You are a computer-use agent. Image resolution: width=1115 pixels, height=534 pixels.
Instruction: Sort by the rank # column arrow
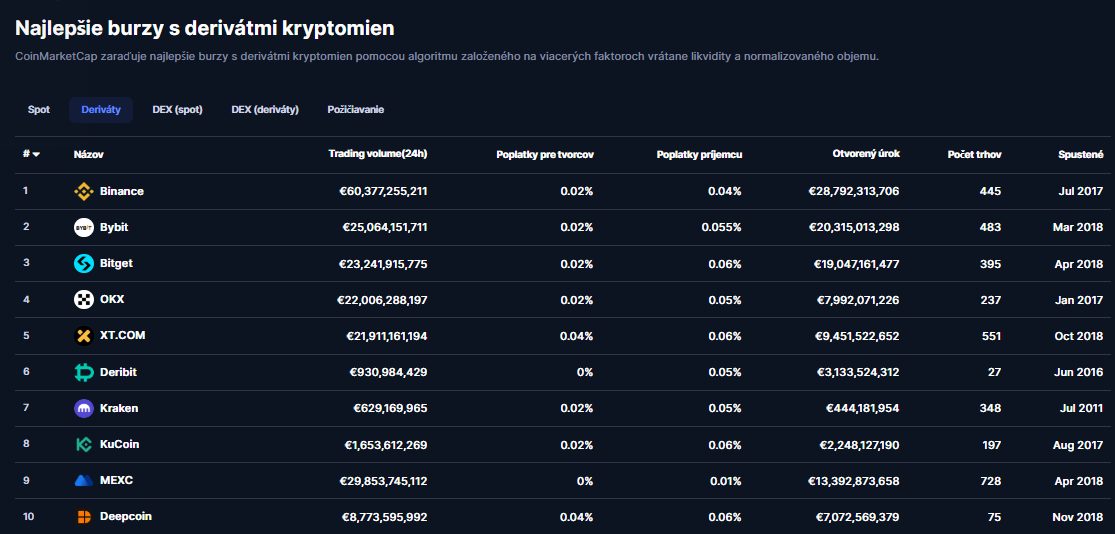pyautogui.click(x=36, y=155)
